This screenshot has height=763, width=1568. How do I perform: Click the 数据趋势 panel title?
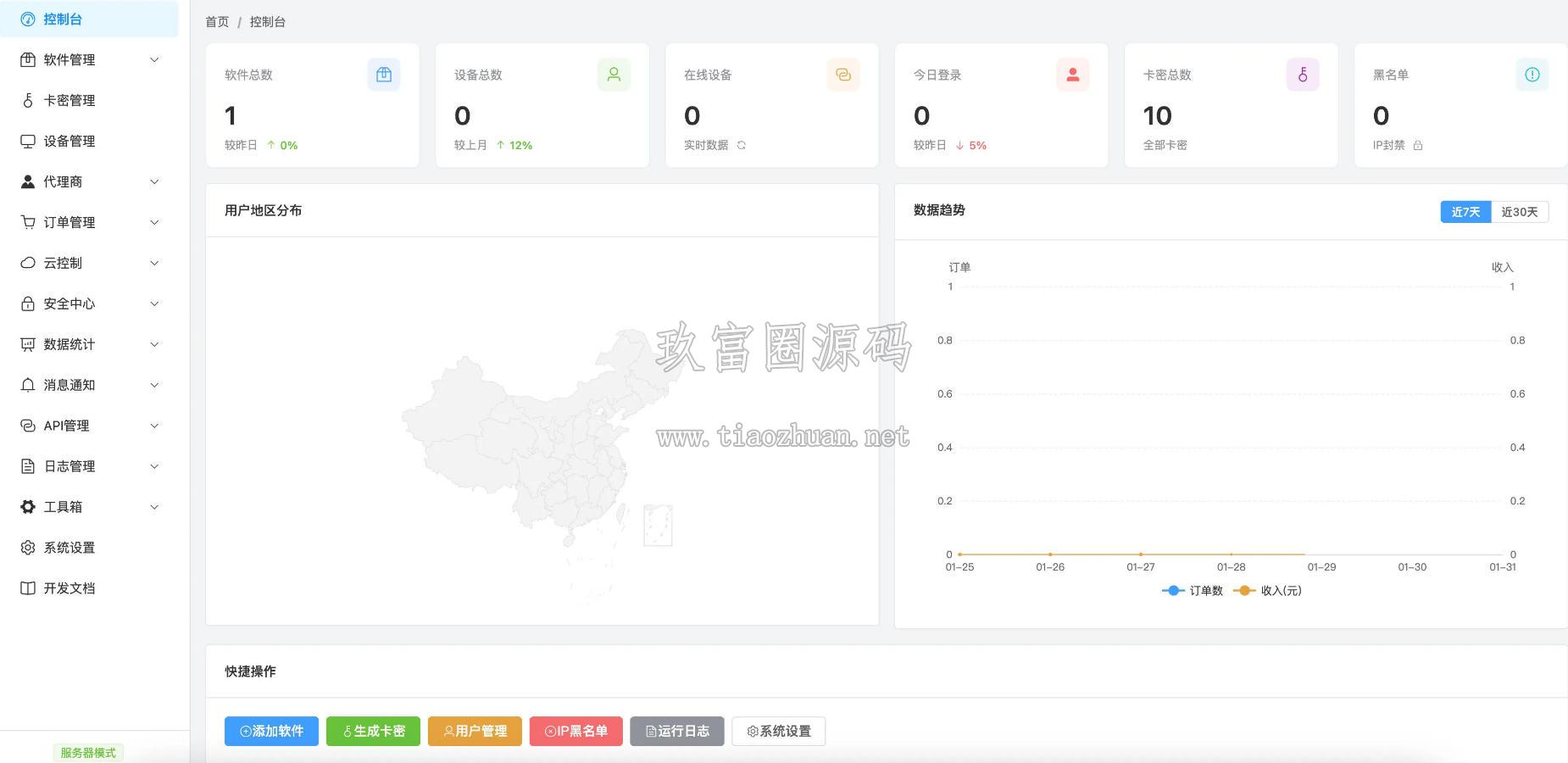point(939,210)
